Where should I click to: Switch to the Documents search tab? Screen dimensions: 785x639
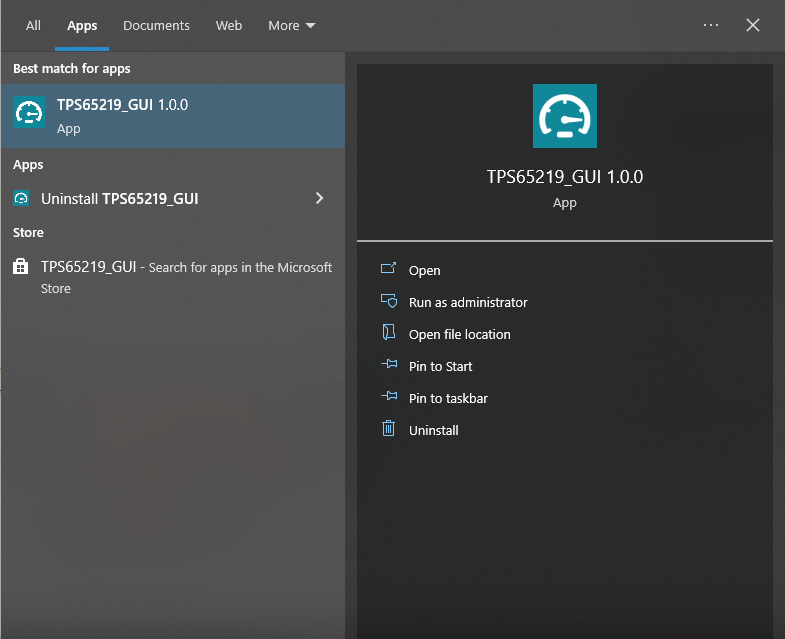tap(156, 26)
